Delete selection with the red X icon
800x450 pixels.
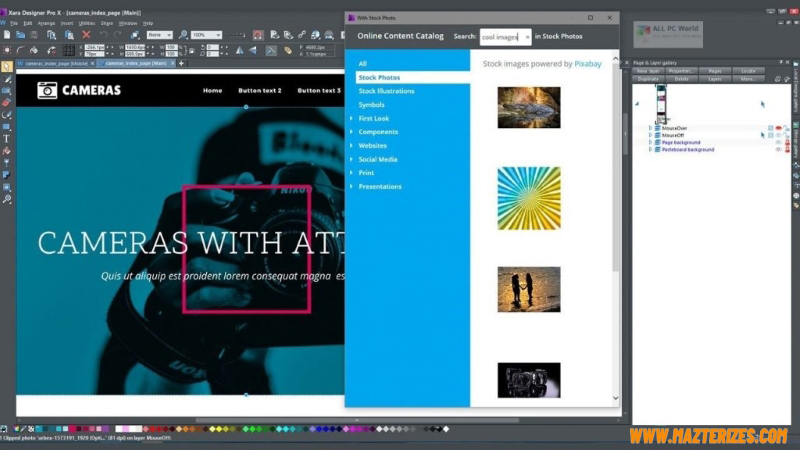point(86,35)
